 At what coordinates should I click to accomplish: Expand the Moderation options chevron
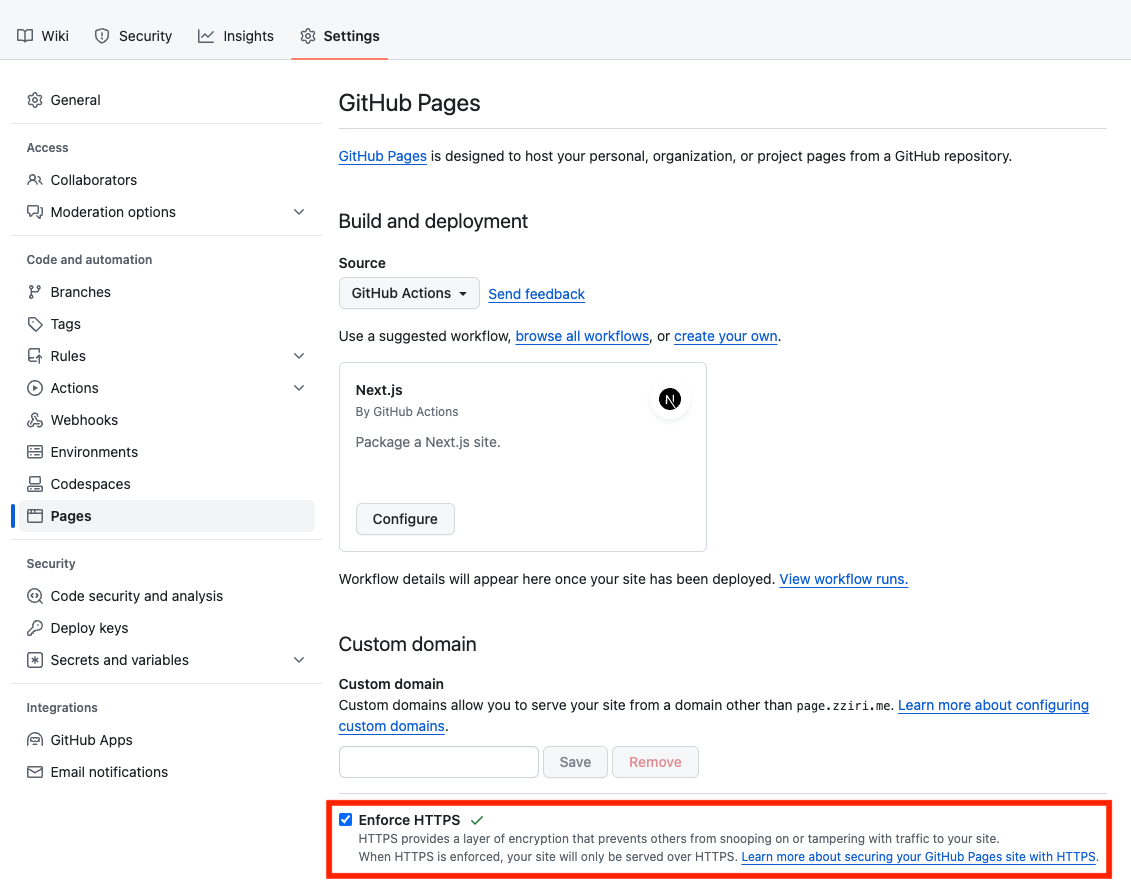pyautogui.click(x=299, y=212)
